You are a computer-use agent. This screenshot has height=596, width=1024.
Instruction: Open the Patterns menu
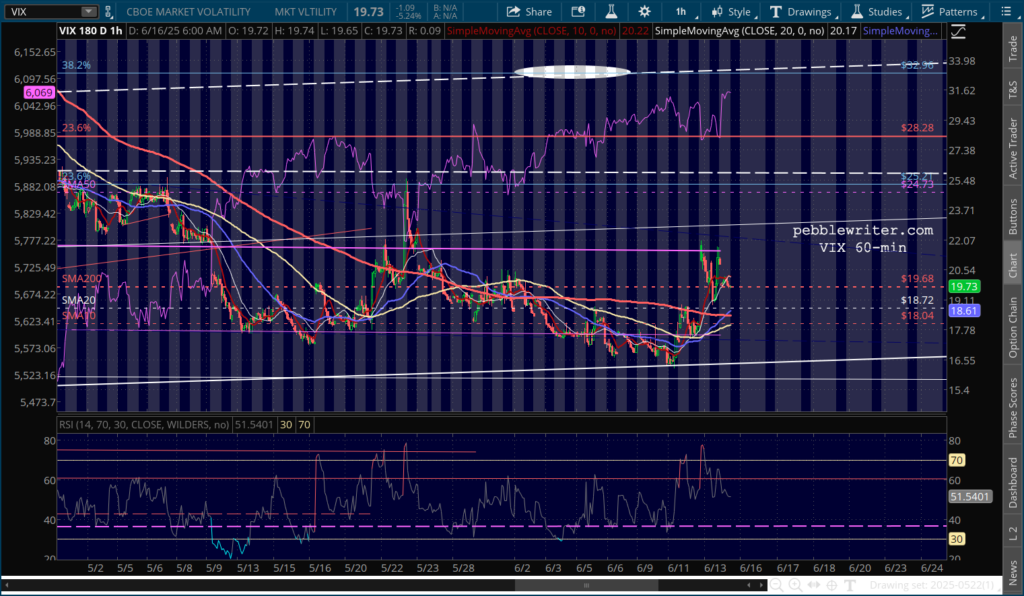(x=950, y=12)
